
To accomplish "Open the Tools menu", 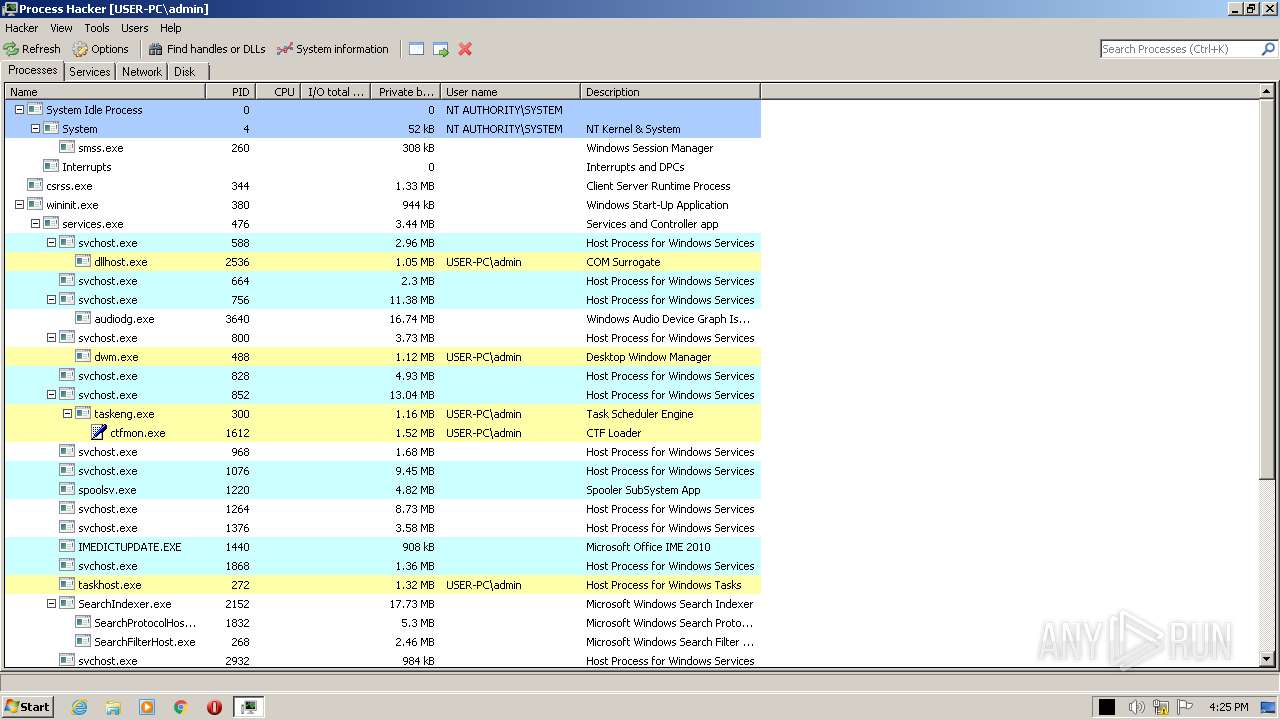I will point(97,28).
